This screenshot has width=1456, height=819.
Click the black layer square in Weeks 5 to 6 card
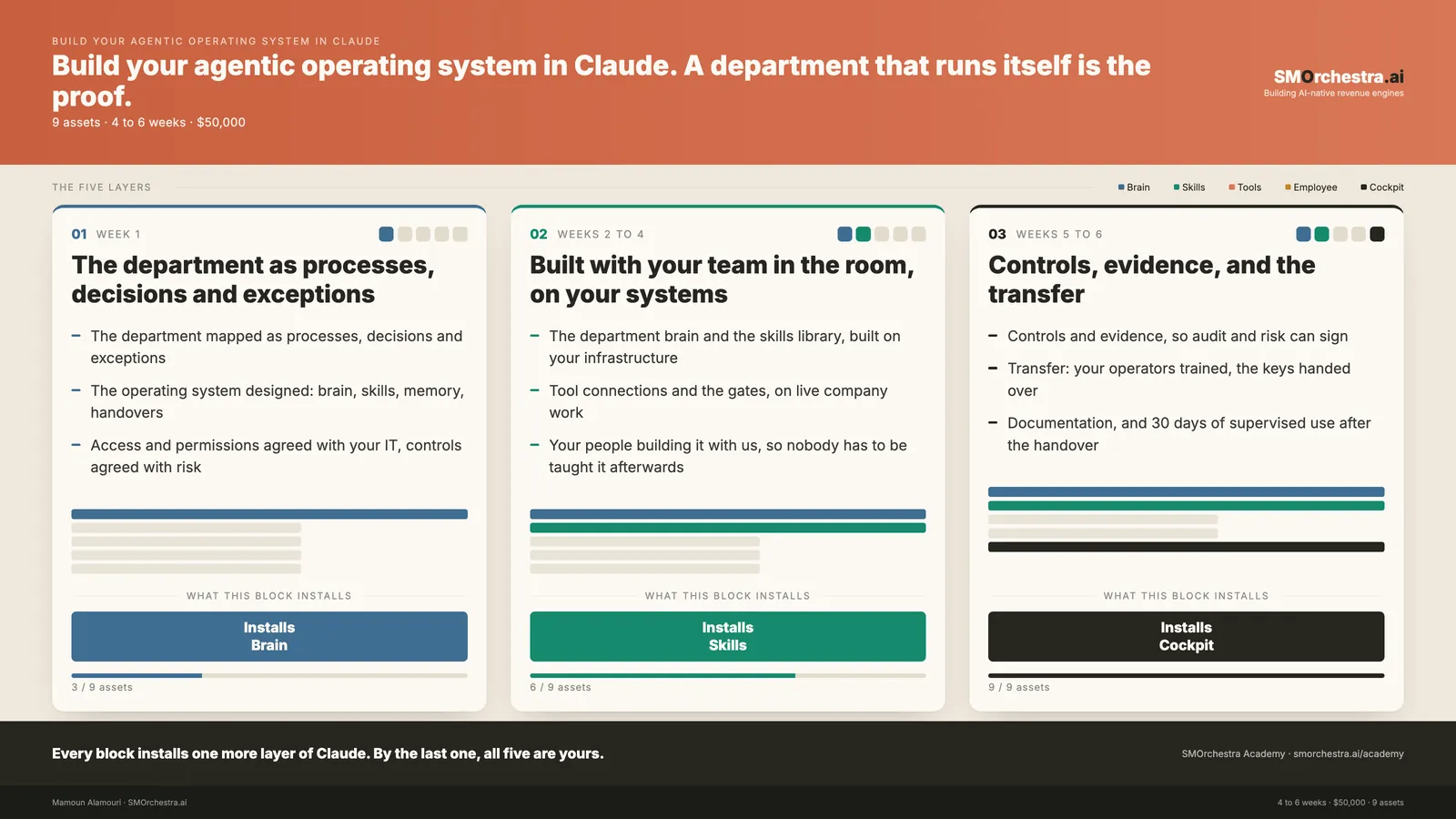[1377, 234]
